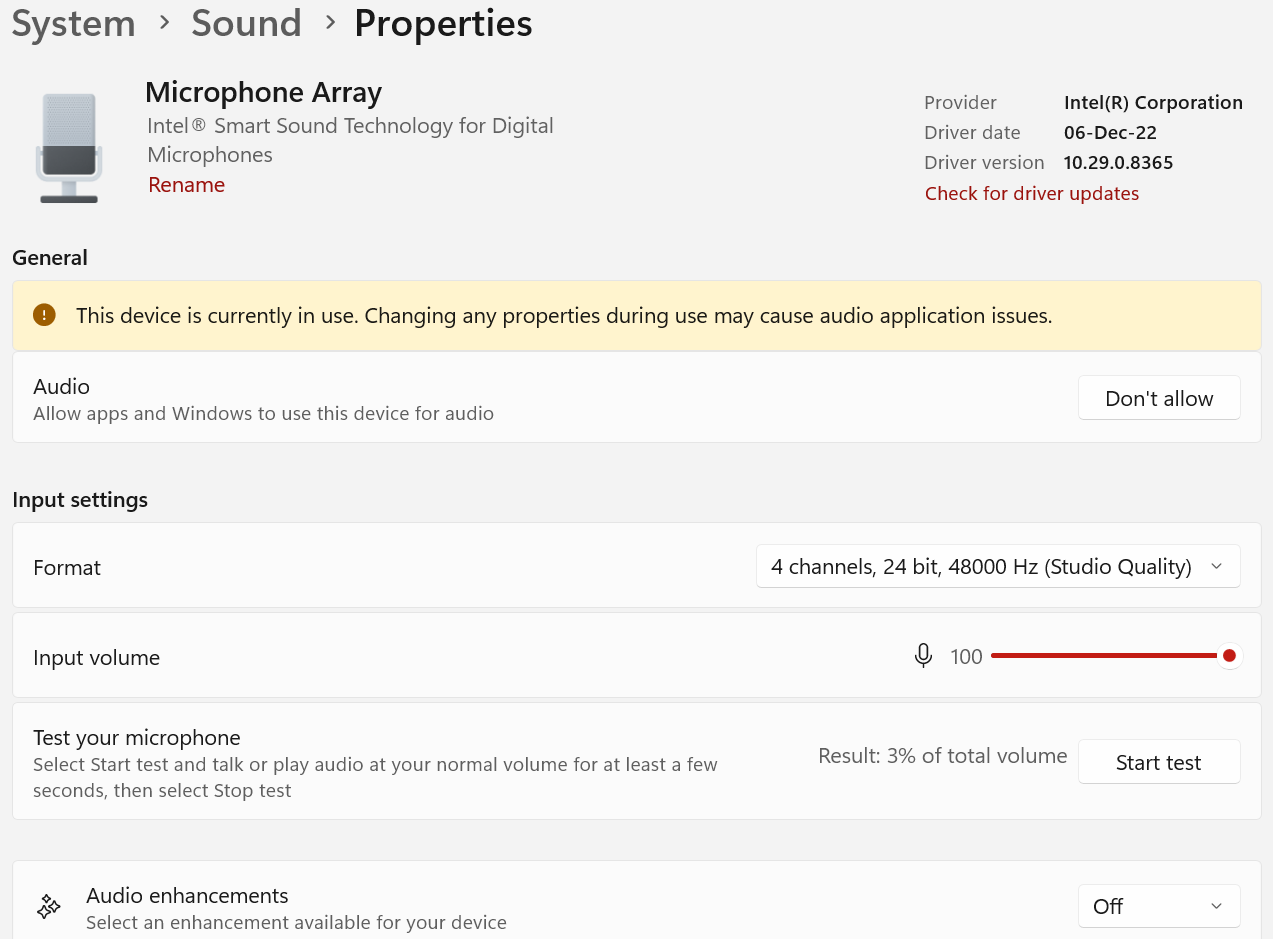This screenshot has width=1273, height=939.
Task: Click the input volume value 100
Action: [966, 657]
